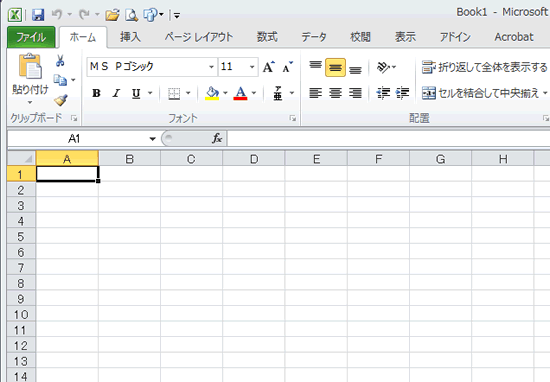
Task: Click the Decrease Indent icon
Action: [383, 93]
